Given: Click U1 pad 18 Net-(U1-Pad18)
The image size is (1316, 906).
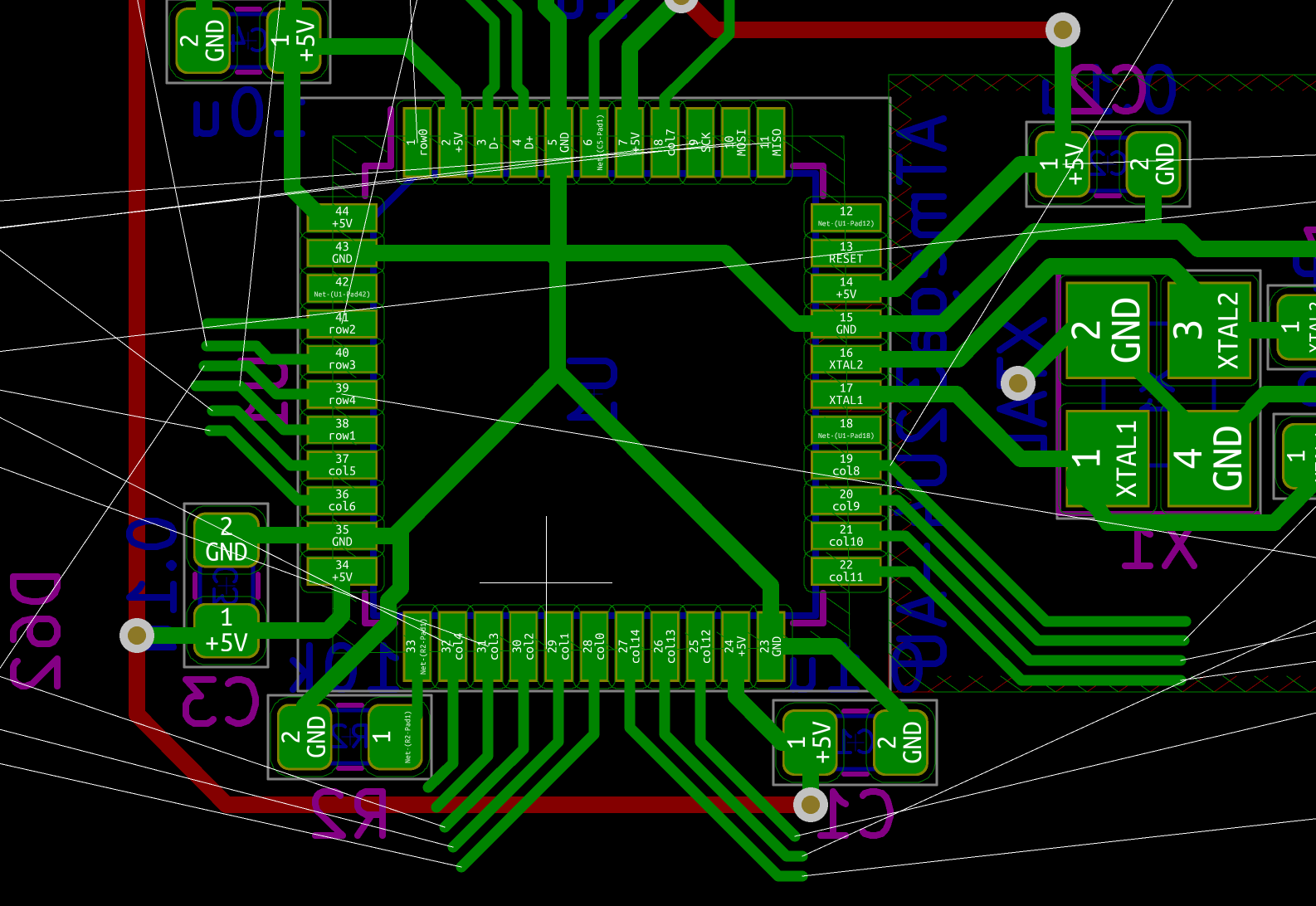Looking at the screenshot, I should 846,429.
